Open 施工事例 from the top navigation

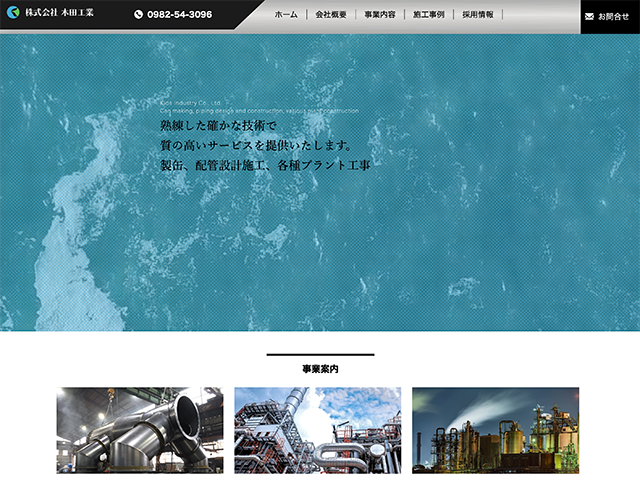(428, 15)
